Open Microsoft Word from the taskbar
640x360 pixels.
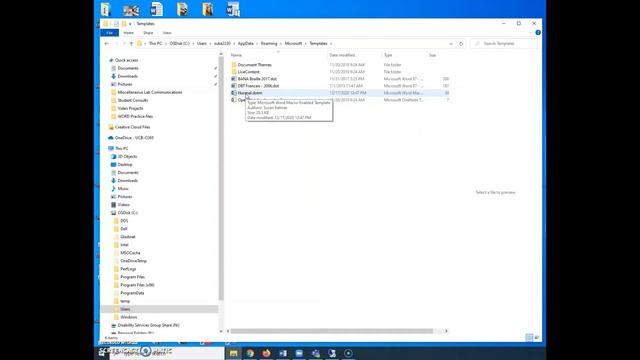[x=282, y=353]
